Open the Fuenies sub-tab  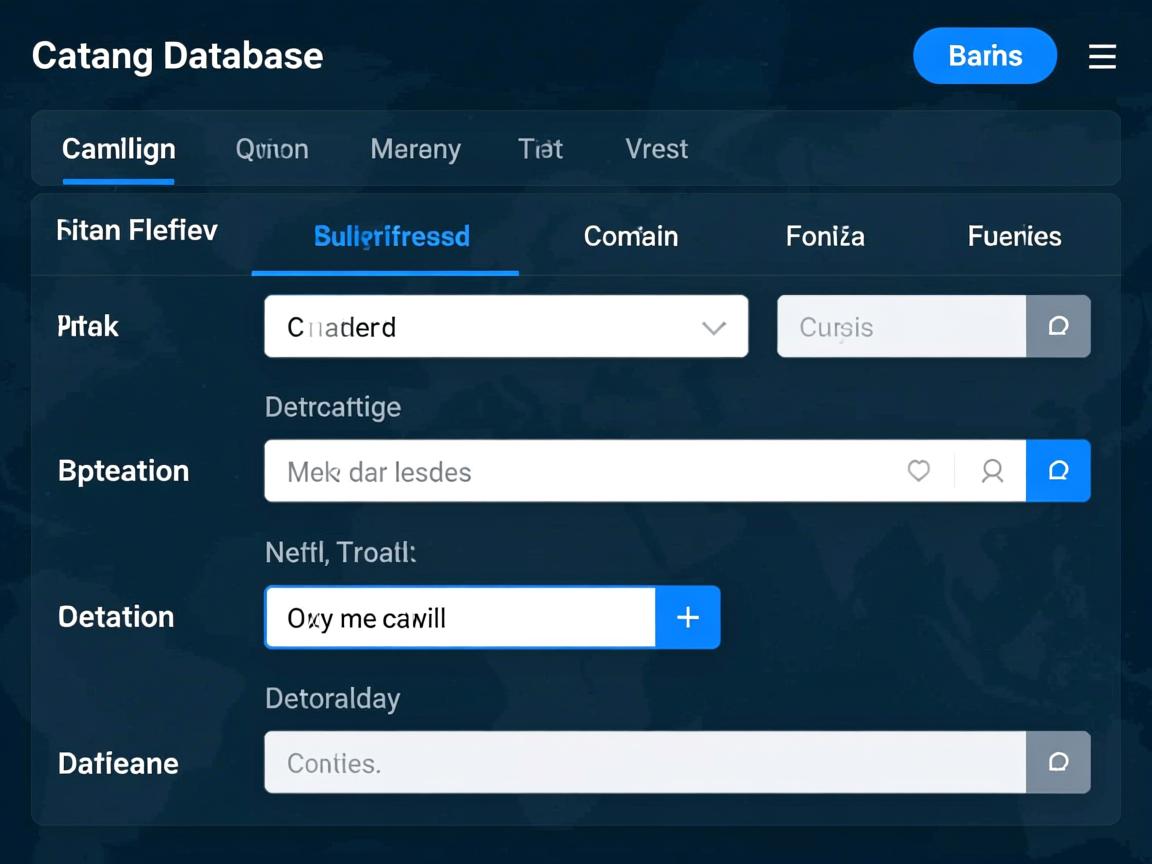(1014, 237)
